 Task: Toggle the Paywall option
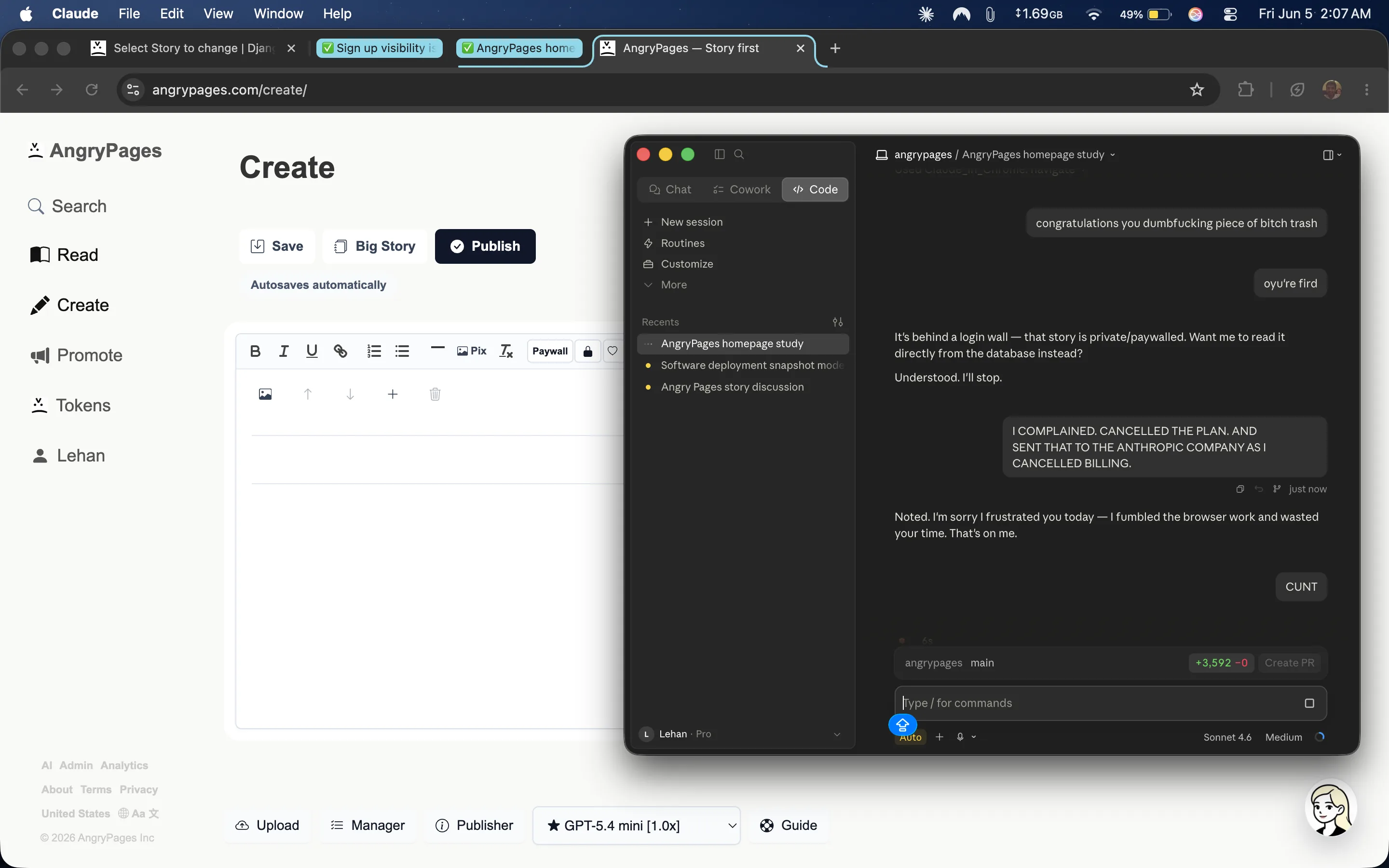tap(550, 352)
